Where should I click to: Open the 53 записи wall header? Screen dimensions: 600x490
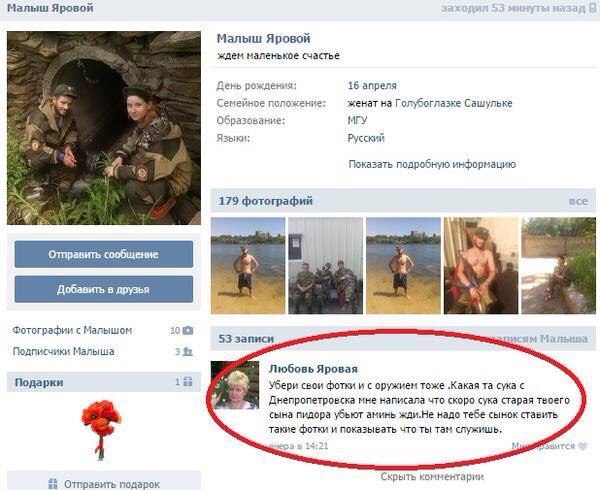[246, 339]
